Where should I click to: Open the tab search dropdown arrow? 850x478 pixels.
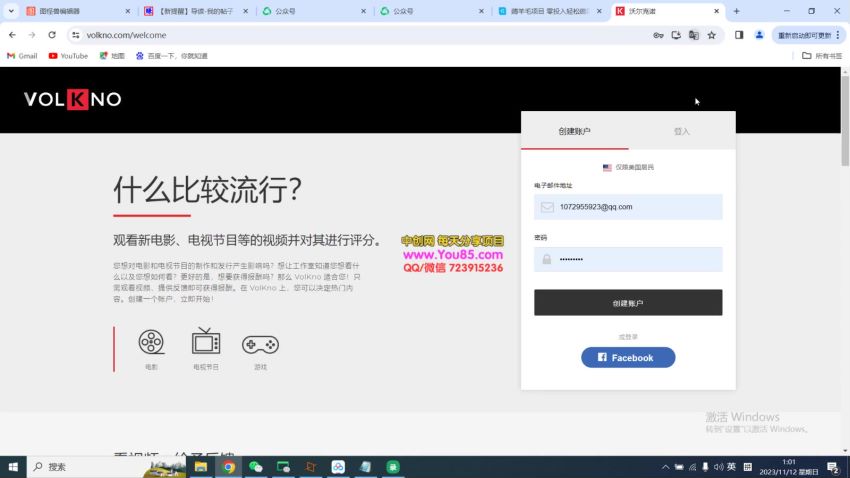11,11
